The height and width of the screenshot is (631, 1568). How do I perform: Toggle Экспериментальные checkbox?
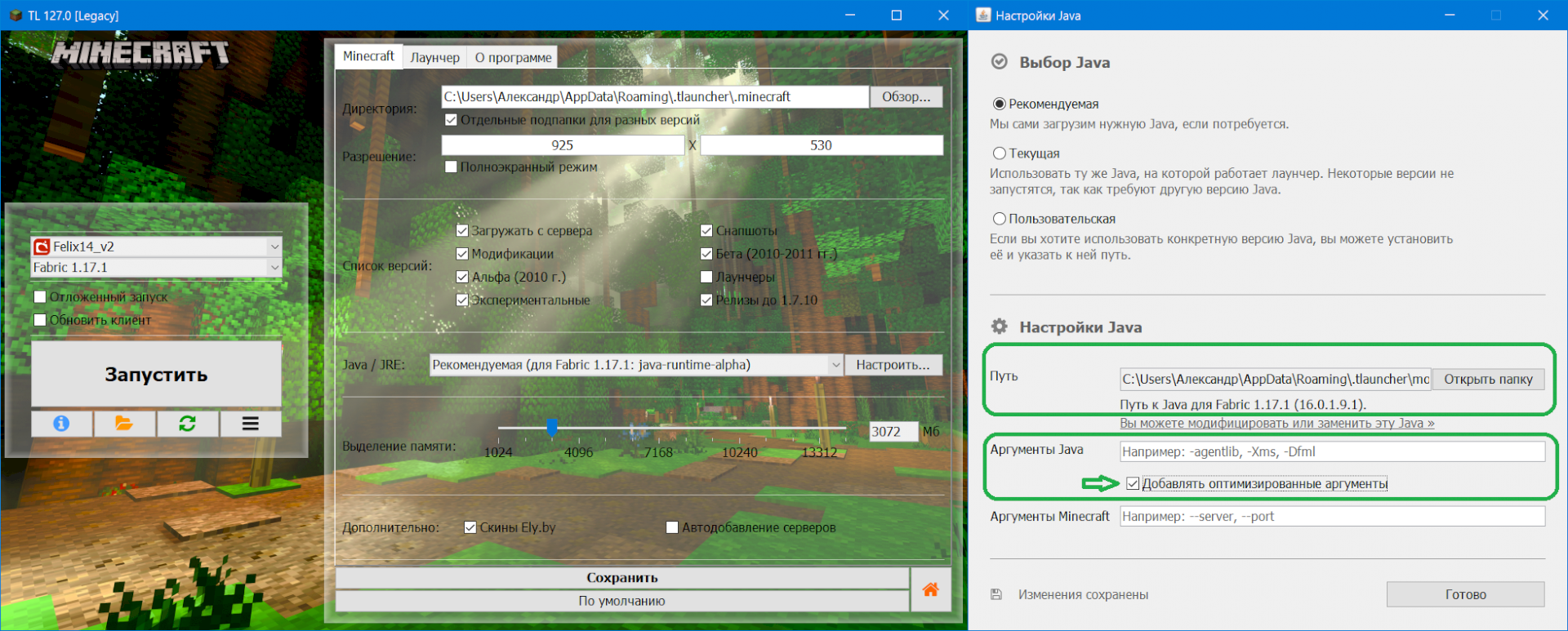462,300
